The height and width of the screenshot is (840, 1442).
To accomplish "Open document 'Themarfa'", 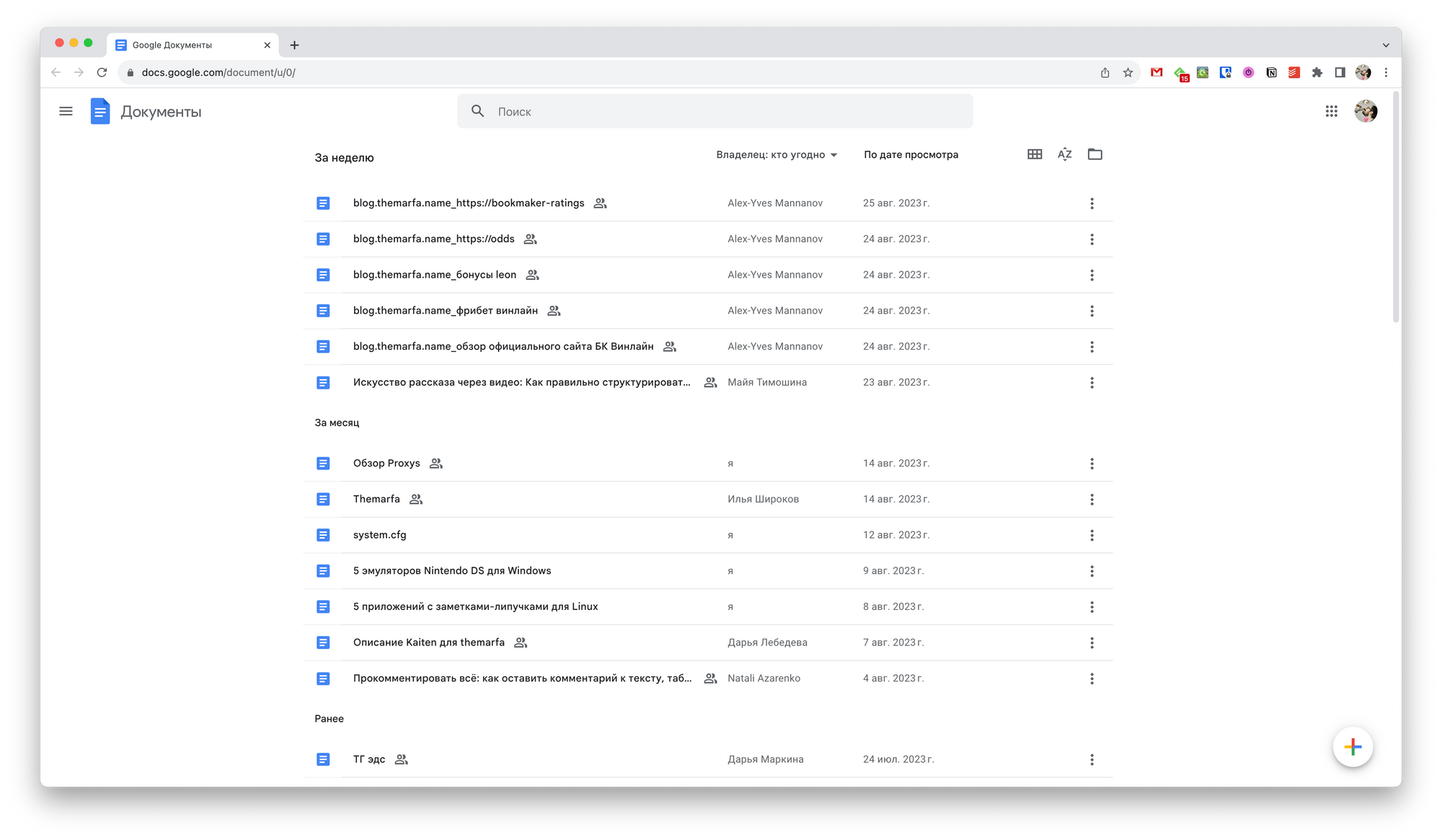I will coord(376,499).
